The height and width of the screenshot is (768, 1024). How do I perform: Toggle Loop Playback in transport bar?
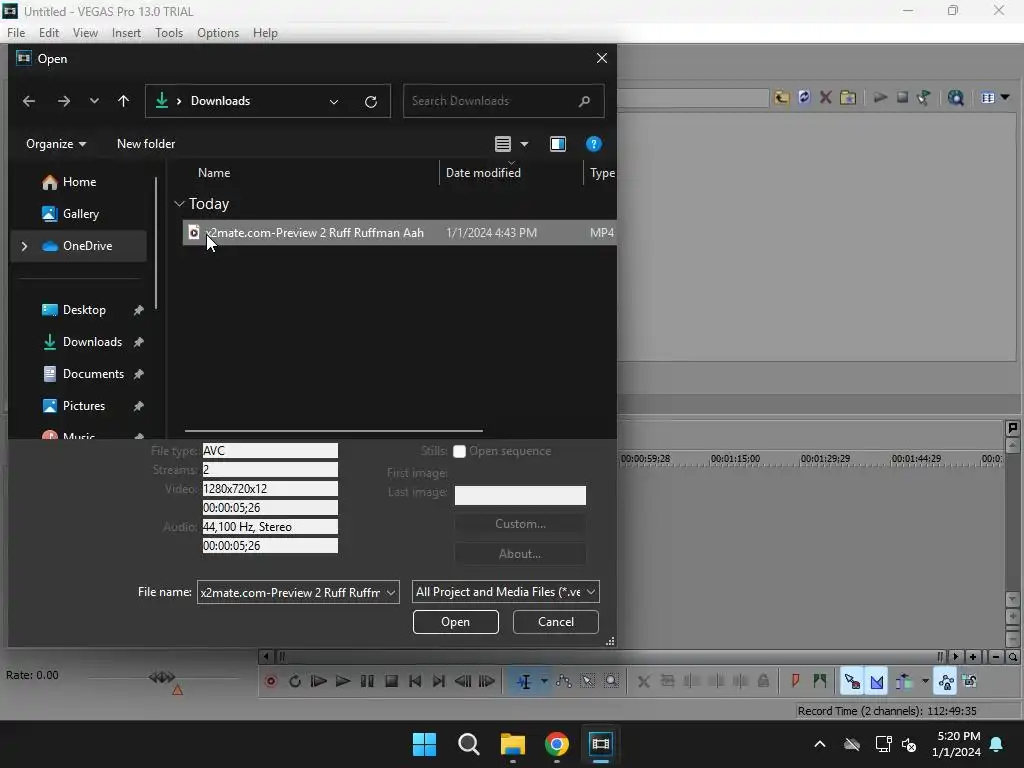click(x=295, y=682)
